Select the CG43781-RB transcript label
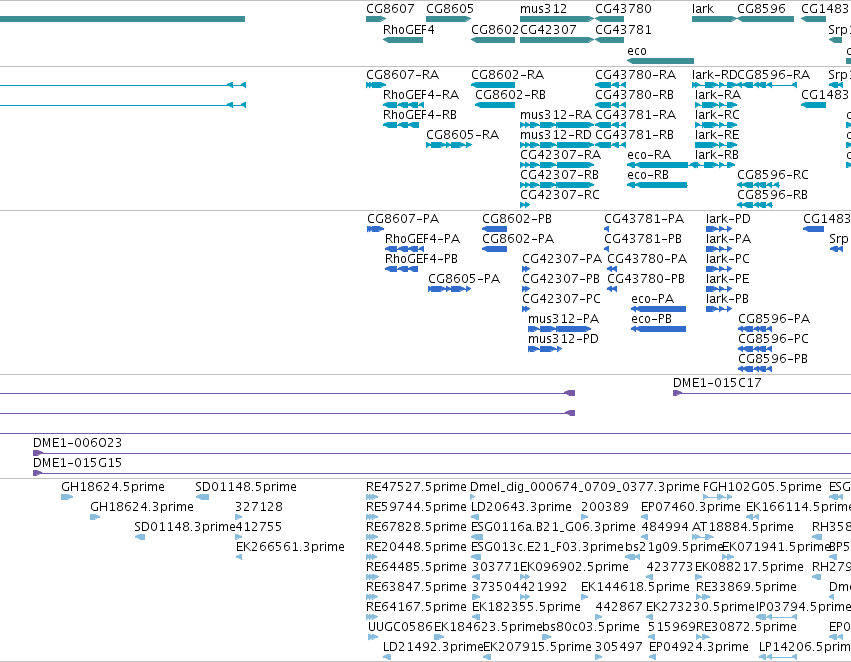The width and height of the screenshot is (851, 662). pos(634,135)
